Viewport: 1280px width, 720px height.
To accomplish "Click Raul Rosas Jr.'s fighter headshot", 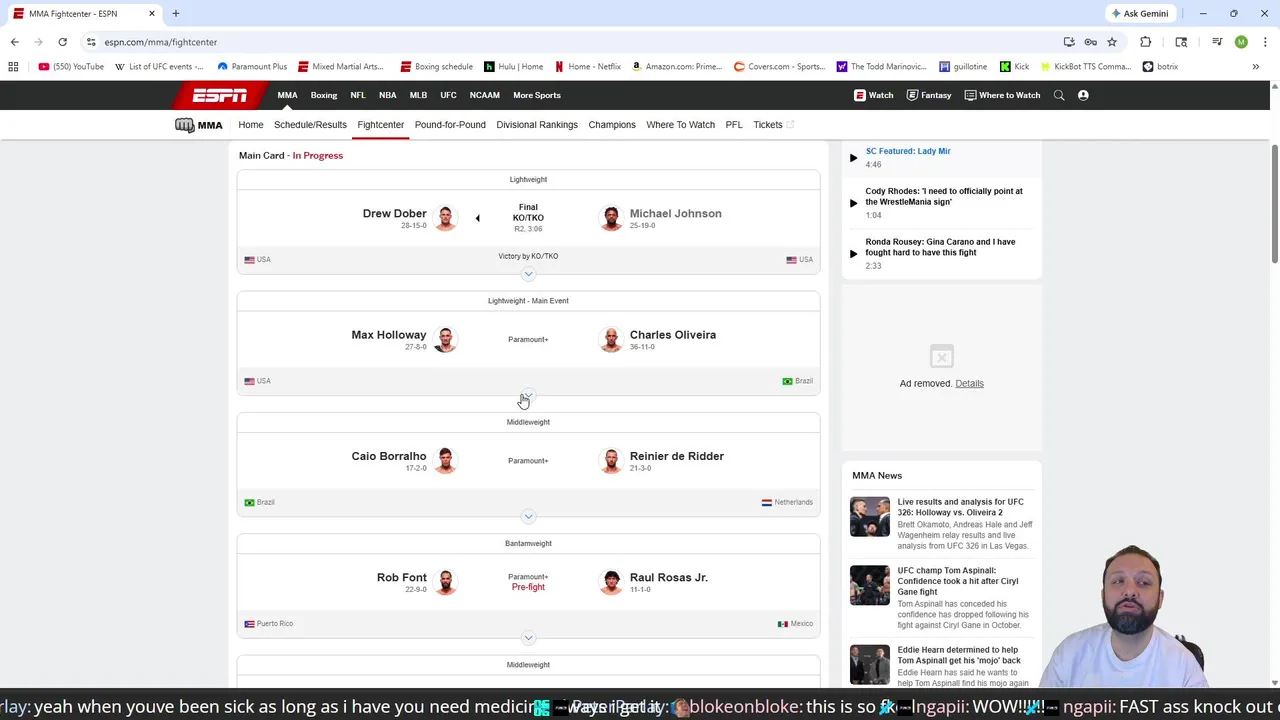I will coord(610,581).
